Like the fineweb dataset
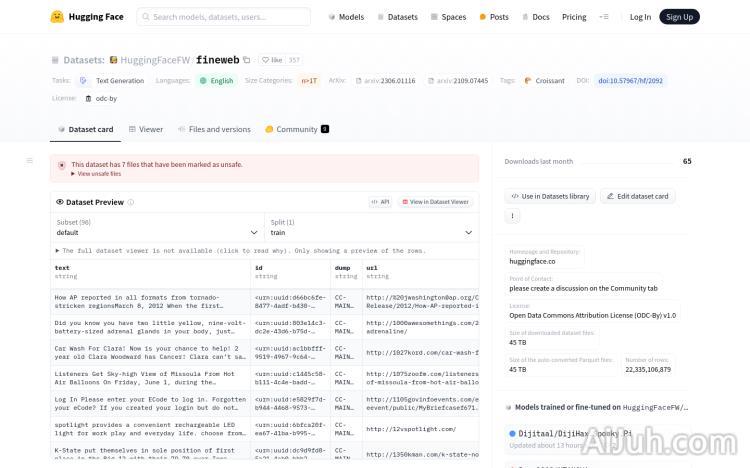The width and height of the screenshot is (750, 468). (x=271, y=60)
